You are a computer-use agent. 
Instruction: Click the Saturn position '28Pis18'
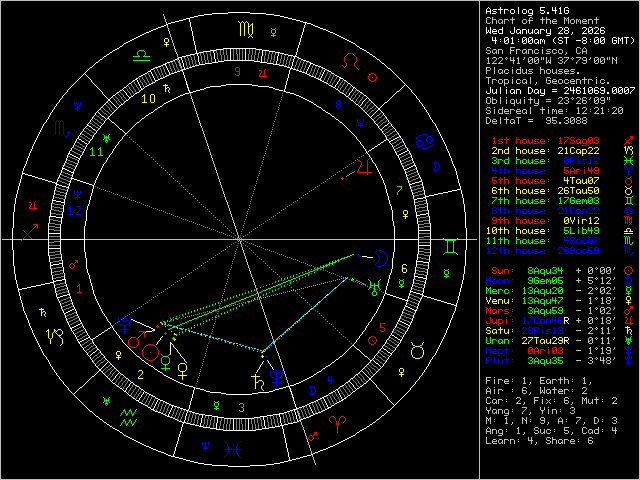click(x=542, y=331)
